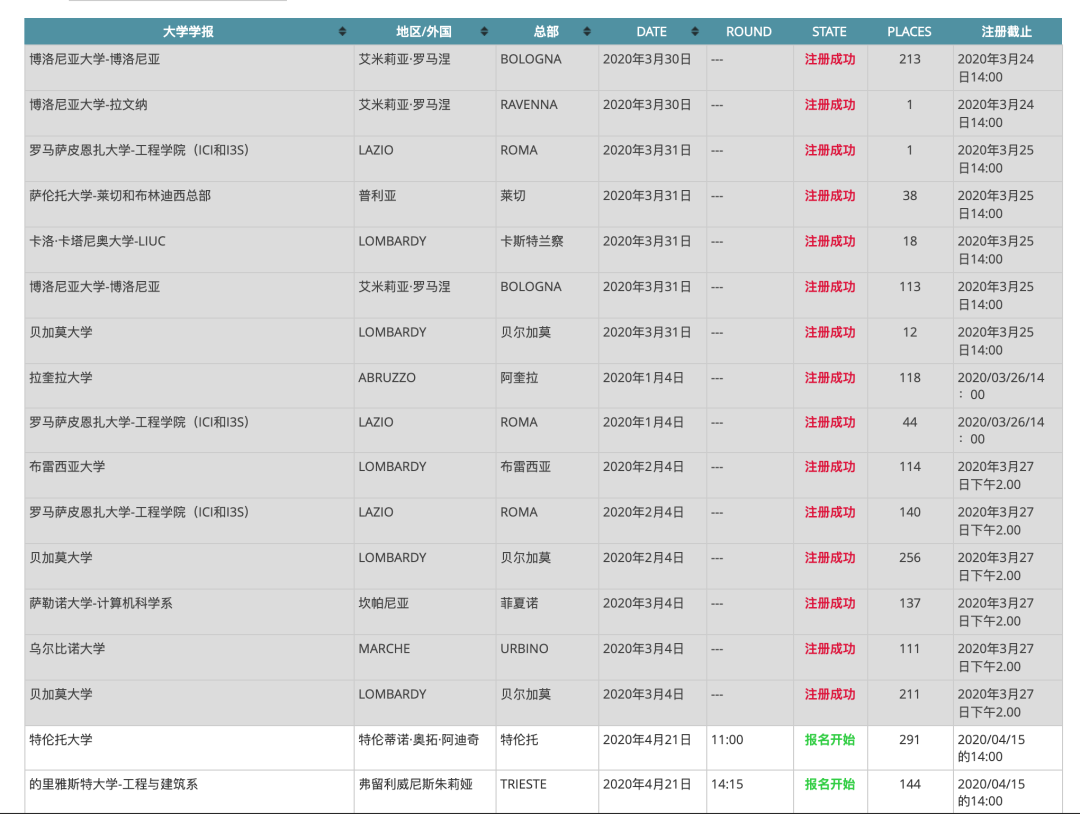The width and height of the screenshot is (1080, 814).
Task: Click 注册成功 in the 乌尔比诺大学 row
Action: click(830, 649)
